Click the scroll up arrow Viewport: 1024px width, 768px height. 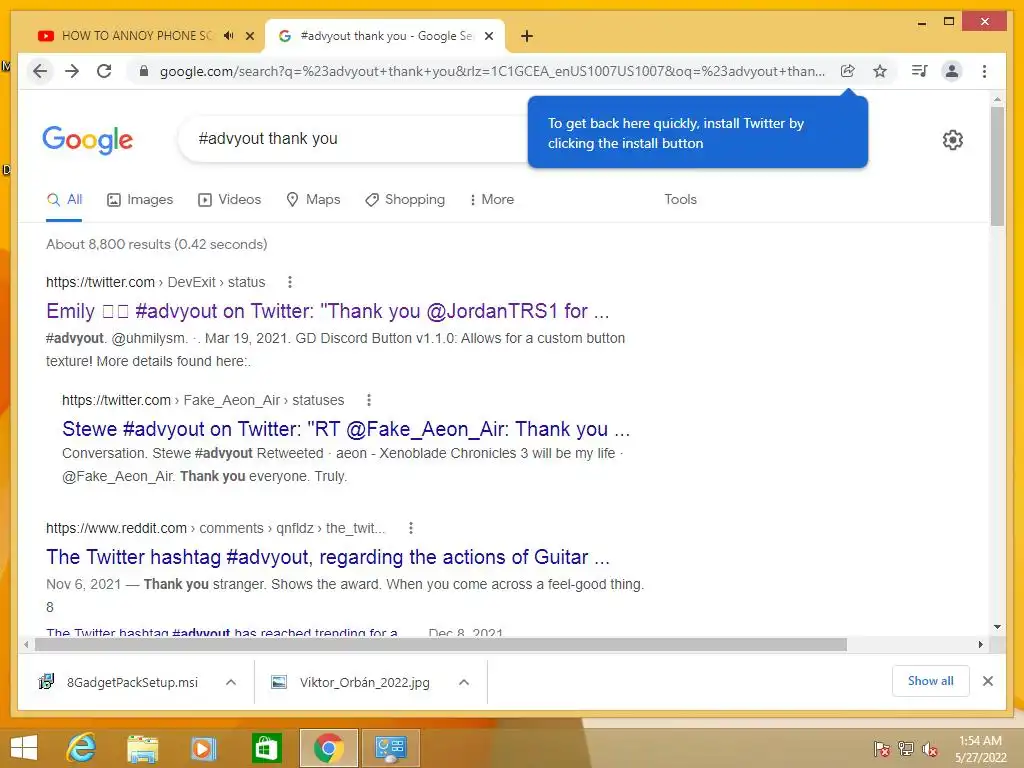[997, 99]
